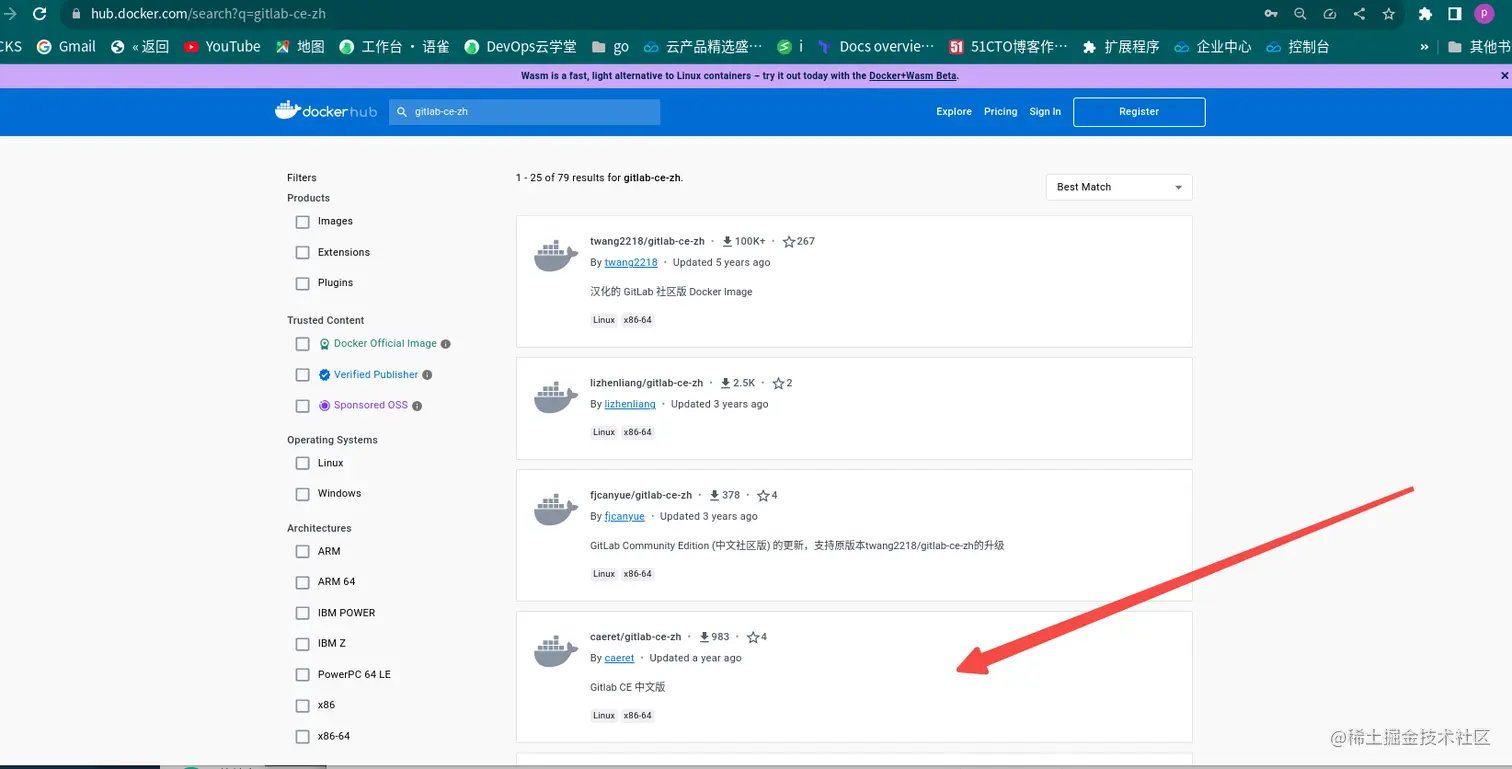Check the Plugins filter
Image resolution: width=1512 pixels, height=769 pixels.
tap(302, 283)
